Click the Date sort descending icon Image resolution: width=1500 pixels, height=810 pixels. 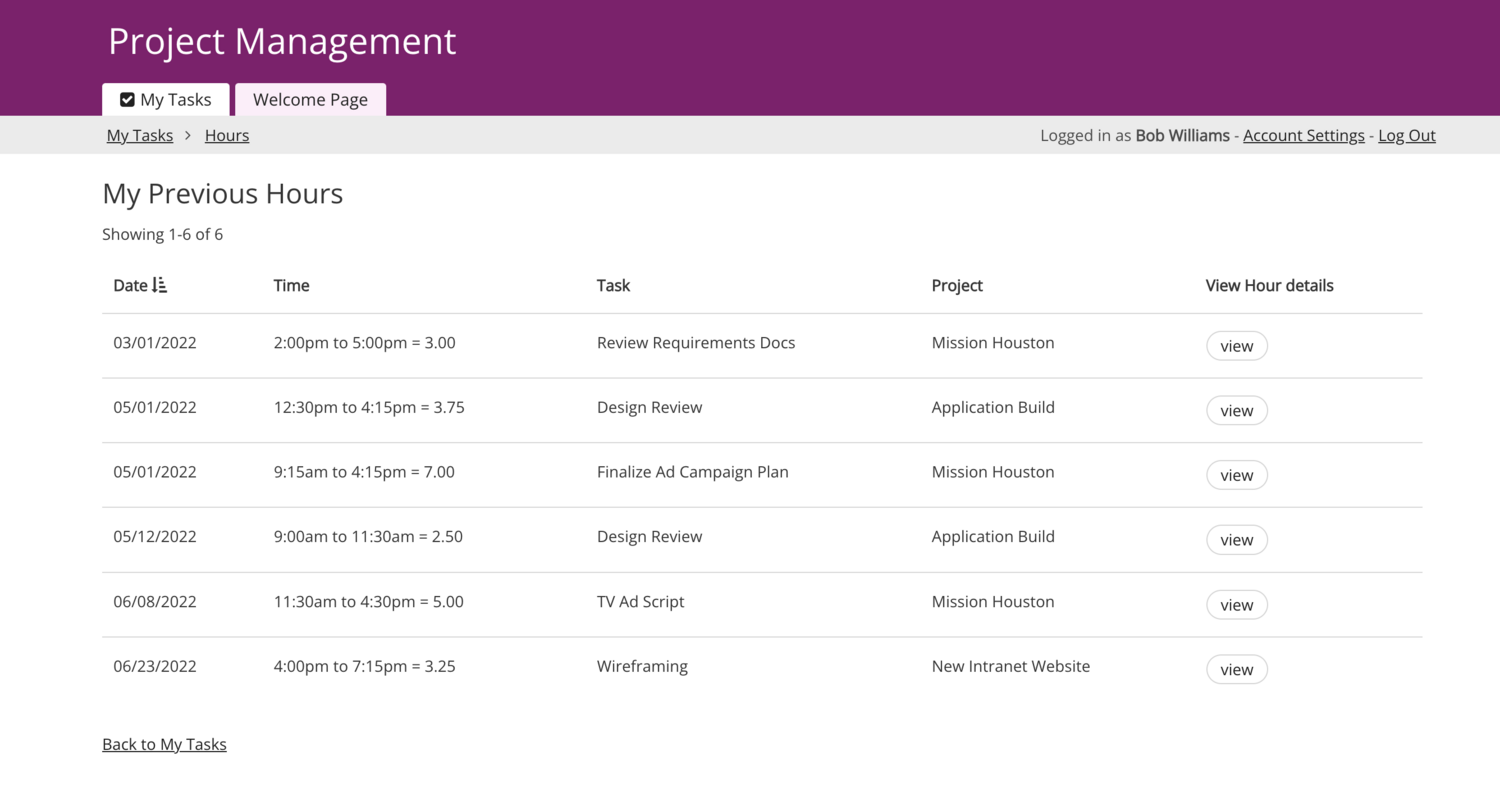coord(160,286)
